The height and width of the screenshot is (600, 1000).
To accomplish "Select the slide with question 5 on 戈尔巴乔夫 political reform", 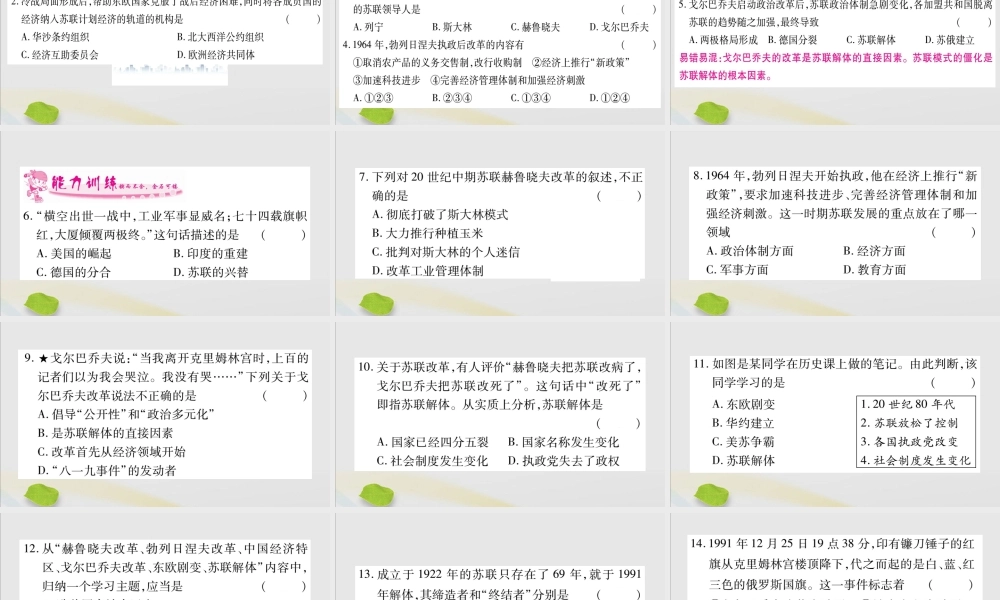I will [x=835, y=62].
